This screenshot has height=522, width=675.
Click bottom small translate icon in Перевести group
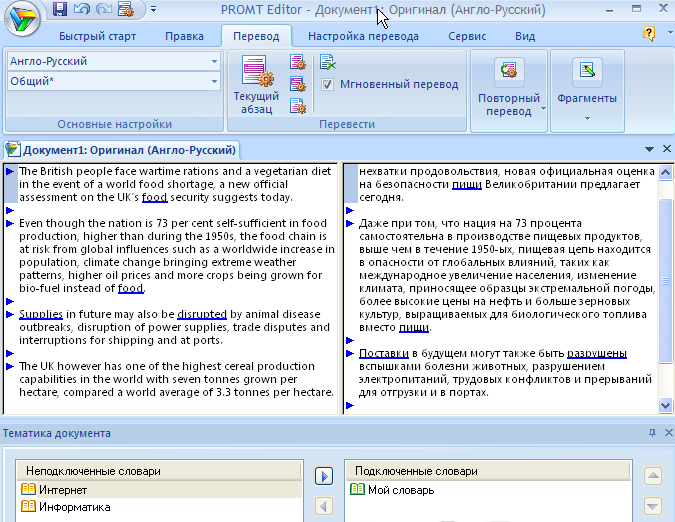click(297, 105)
